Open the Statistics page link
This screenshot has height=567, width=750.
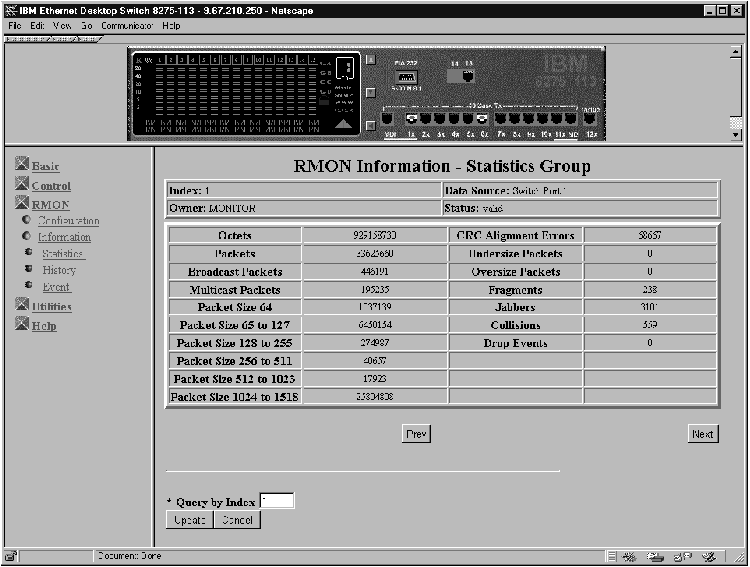click(x=63, y=254)
